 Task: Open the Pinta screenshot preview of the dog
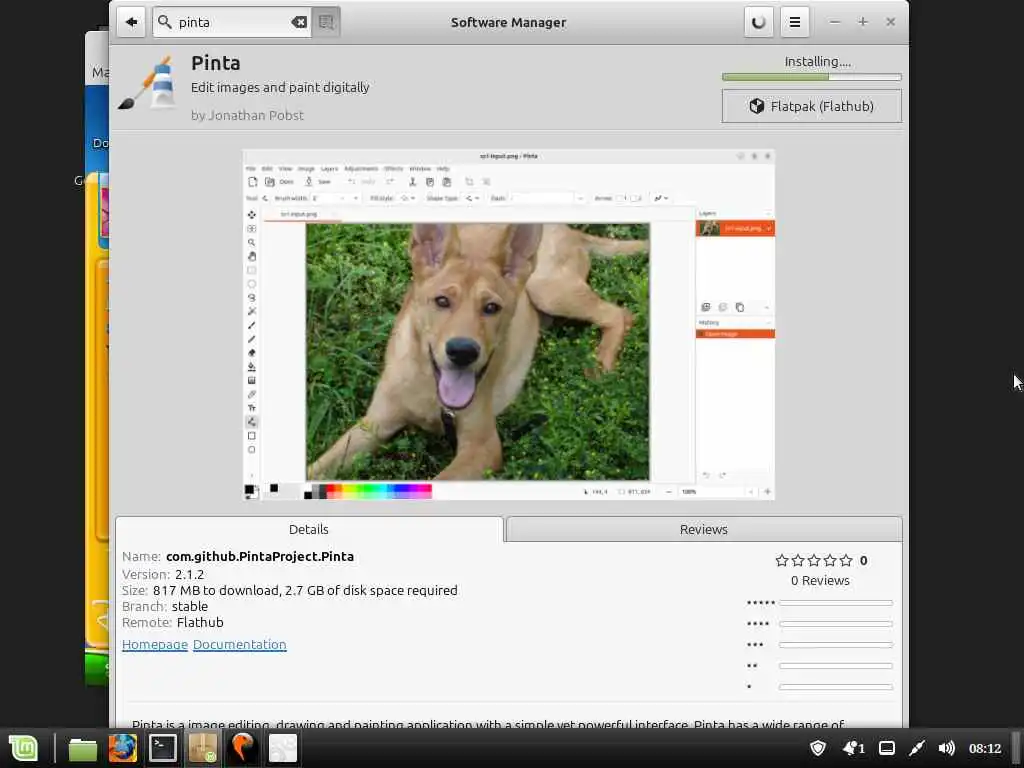[x=509, y=325]
